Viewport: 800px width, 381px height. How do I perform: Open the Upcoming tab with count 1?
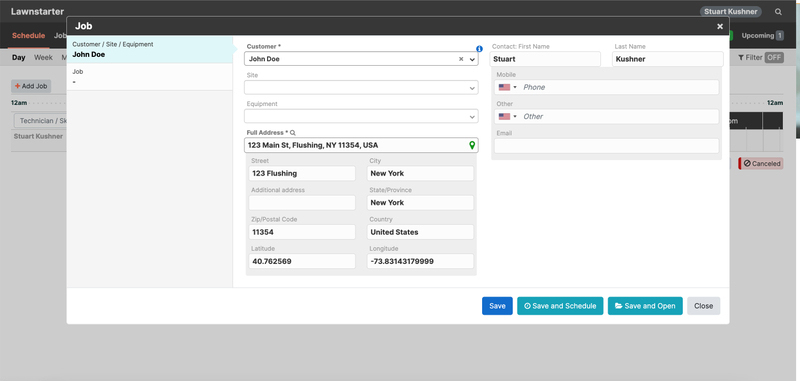click(x=762, y=36)
